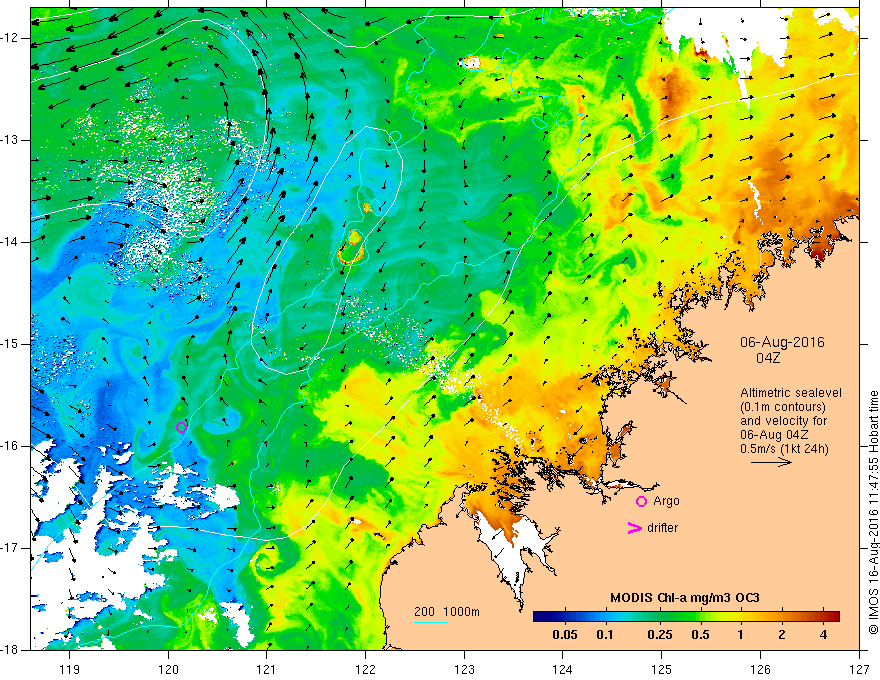Click the Argo circle symbol in the legend
Screen dimensions: 880x680
coord(641,501)
